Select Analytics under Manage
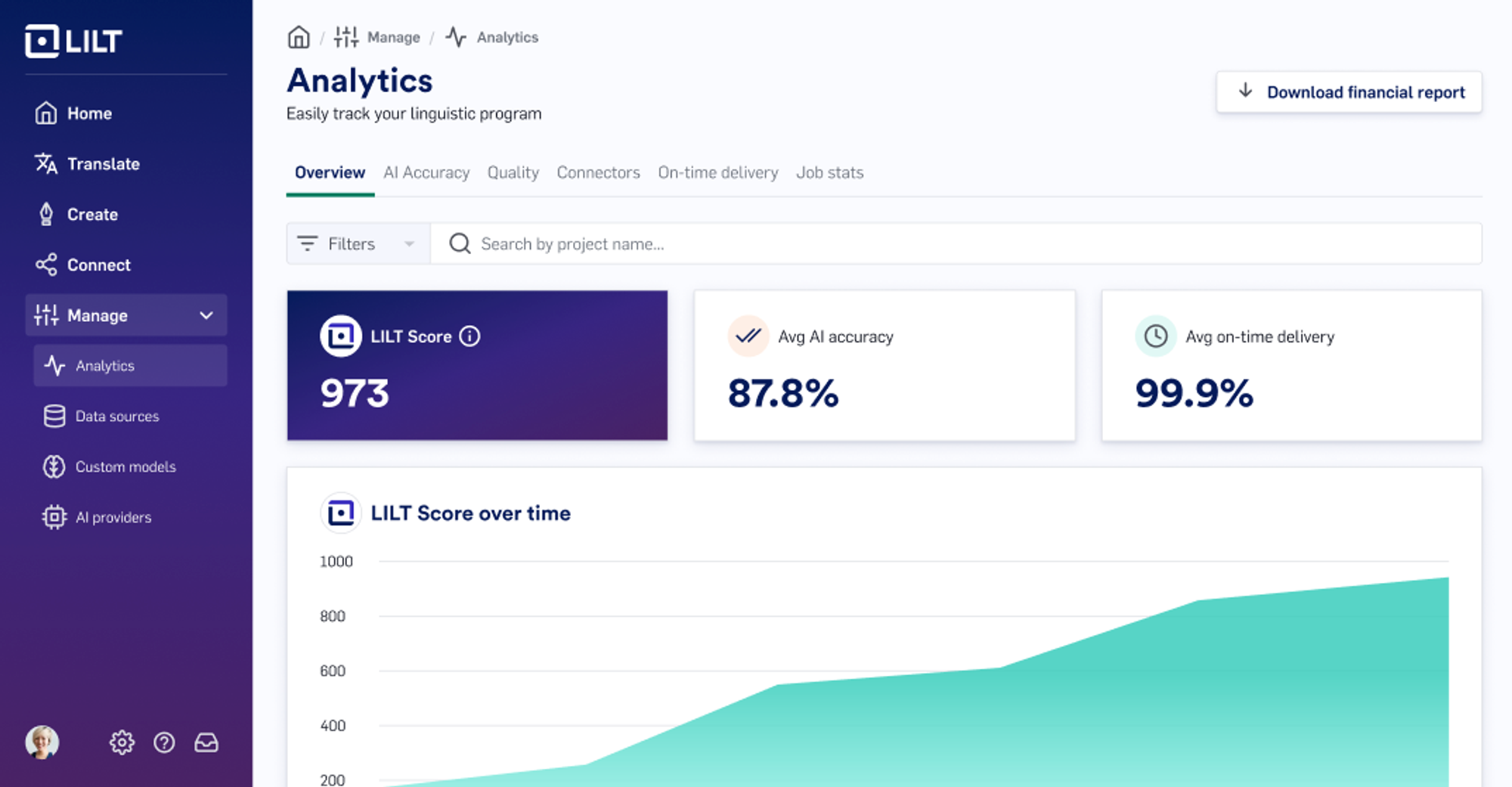Image resolution: width=1512 pixels, height=787 pixels. 130,366
